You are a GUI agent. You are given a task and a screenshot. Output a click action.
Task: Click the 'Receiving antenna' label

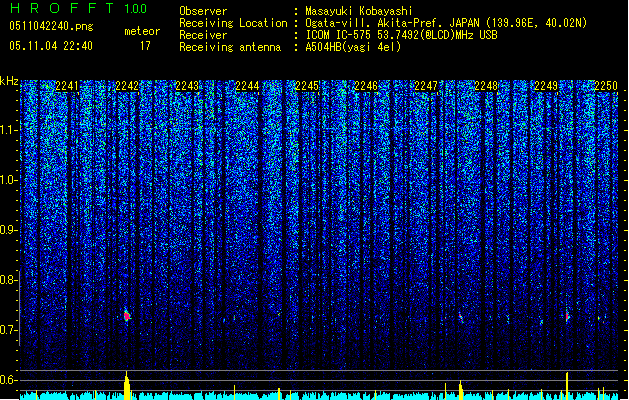point(230,47)
